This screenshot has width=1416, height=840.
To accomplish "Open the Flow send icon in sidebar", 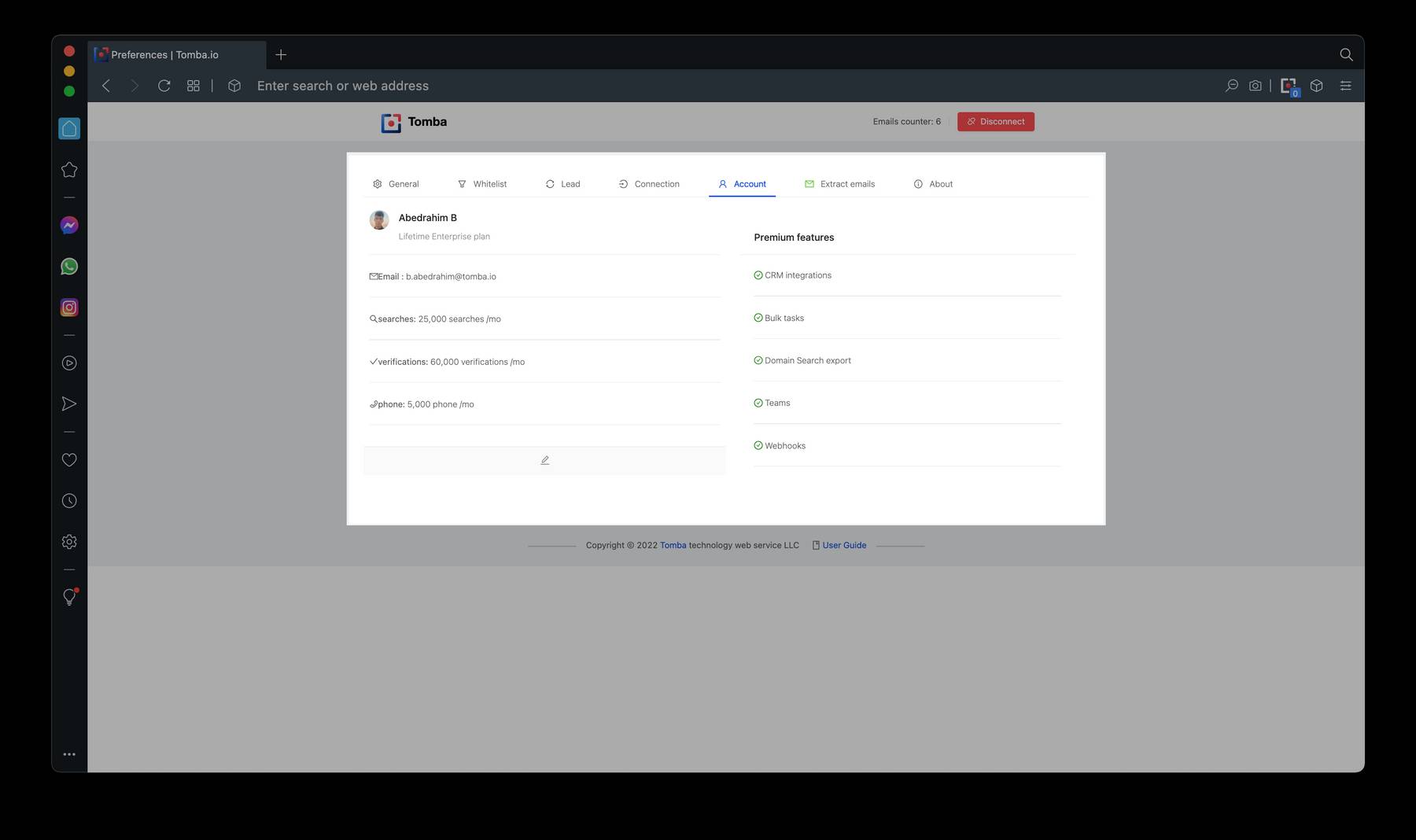I will tap(69, 403).
